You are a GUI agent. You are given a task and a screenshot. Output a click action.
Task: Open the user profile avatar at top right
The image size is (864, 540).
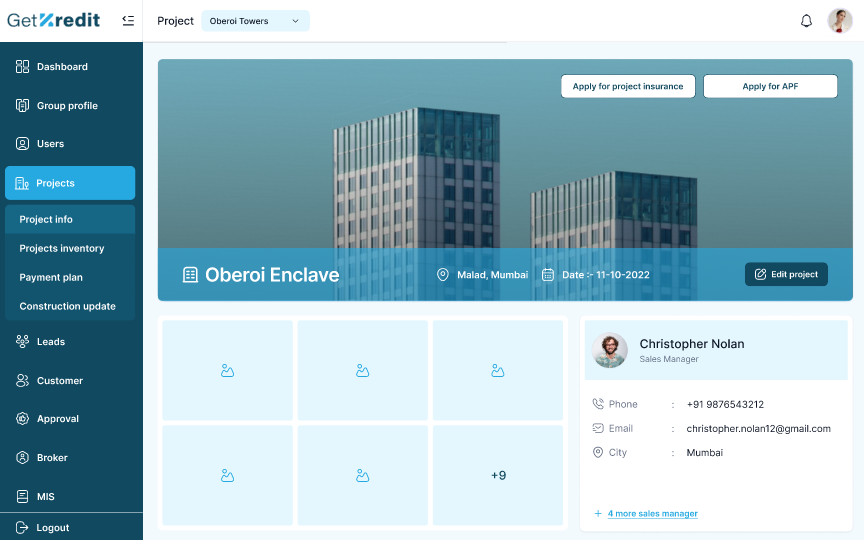tap(840, 21)
